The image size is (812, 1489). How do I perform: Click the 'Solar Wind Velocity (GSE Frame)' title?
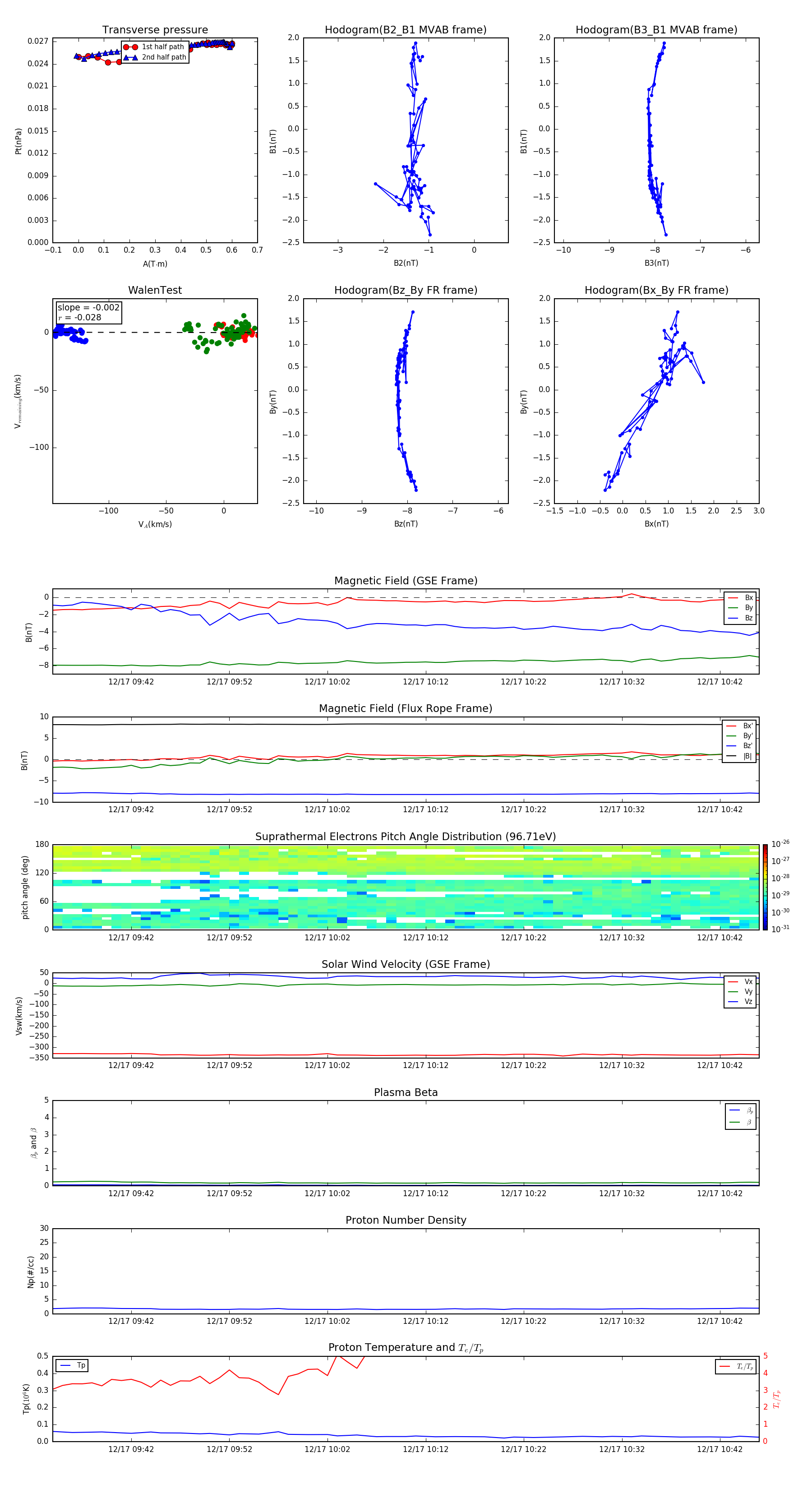[x=406, y=965]
